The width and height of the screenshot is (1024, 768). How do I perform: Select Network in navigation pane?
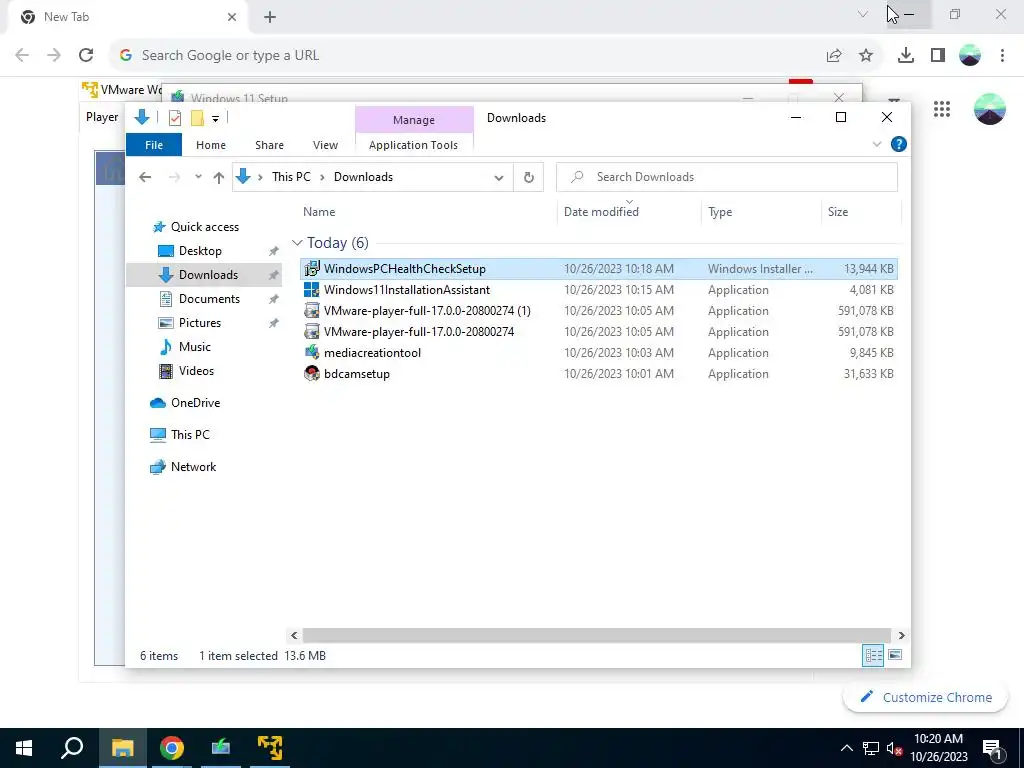coord(193,467)
